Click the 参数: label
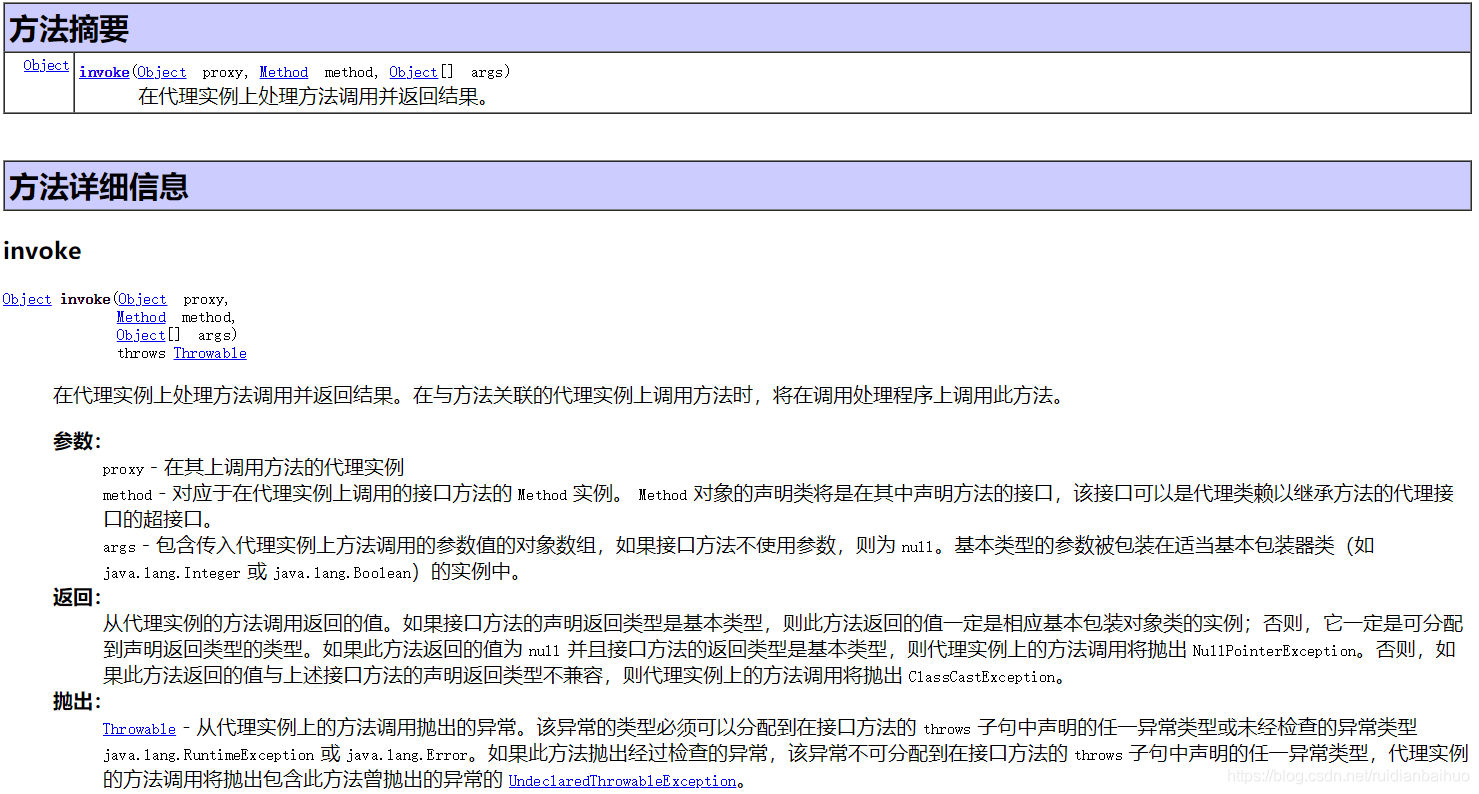The height and width of the screenshot is (794, 1479). pos(77,442)
